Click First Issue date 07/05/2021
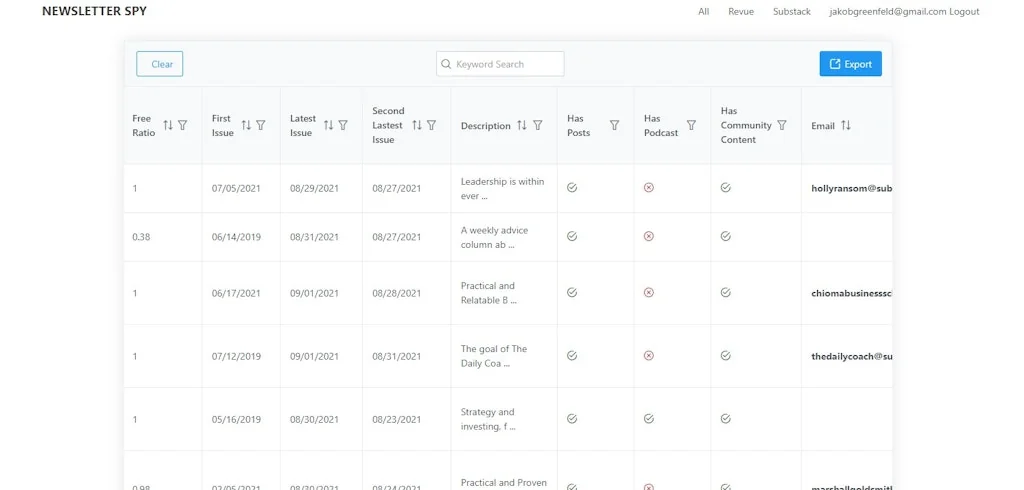The image size is (1024, 490). click(236, 188)
